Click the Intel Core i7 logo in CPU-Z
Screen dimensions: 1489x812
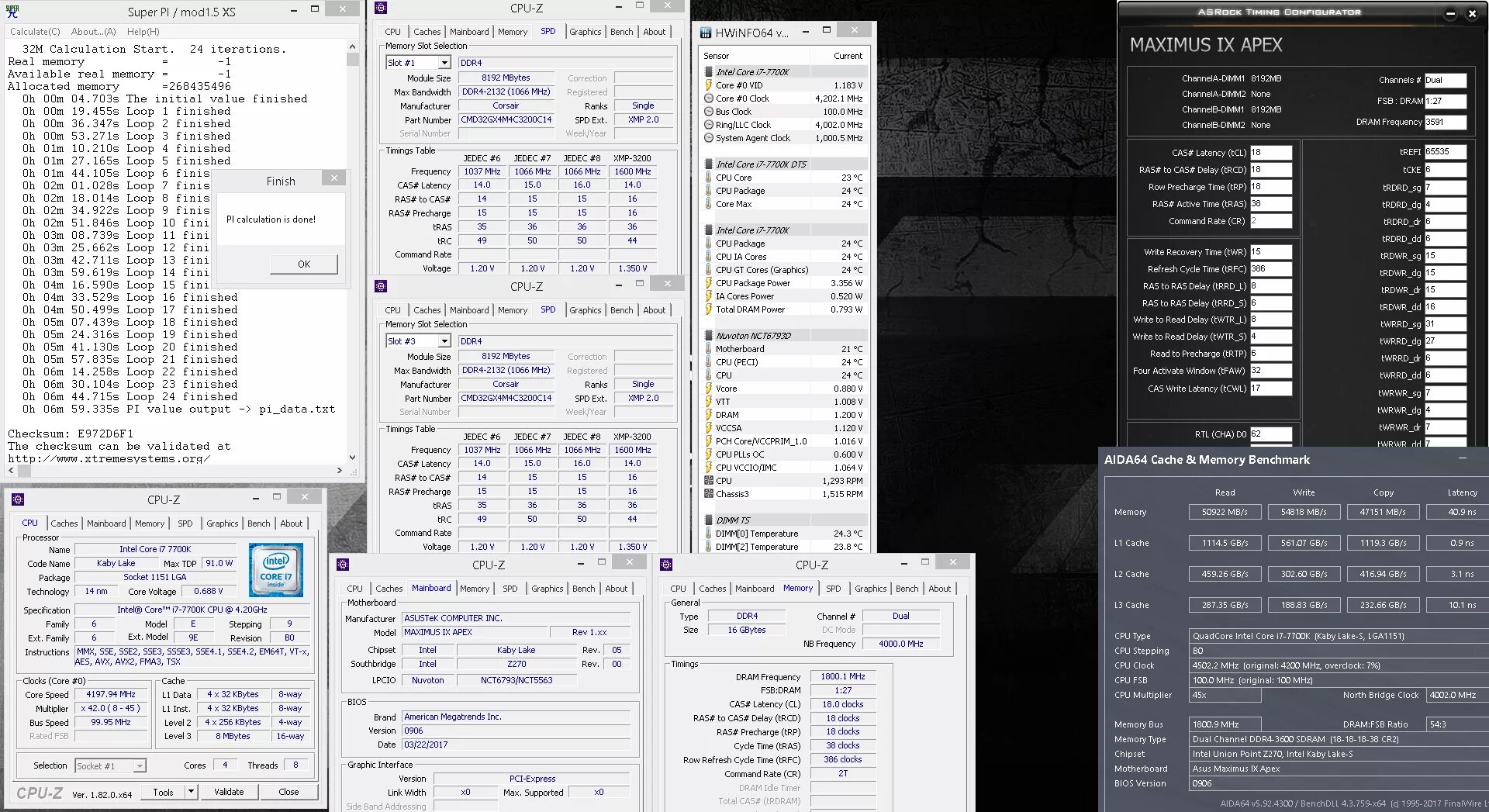(x=276, y=569)
